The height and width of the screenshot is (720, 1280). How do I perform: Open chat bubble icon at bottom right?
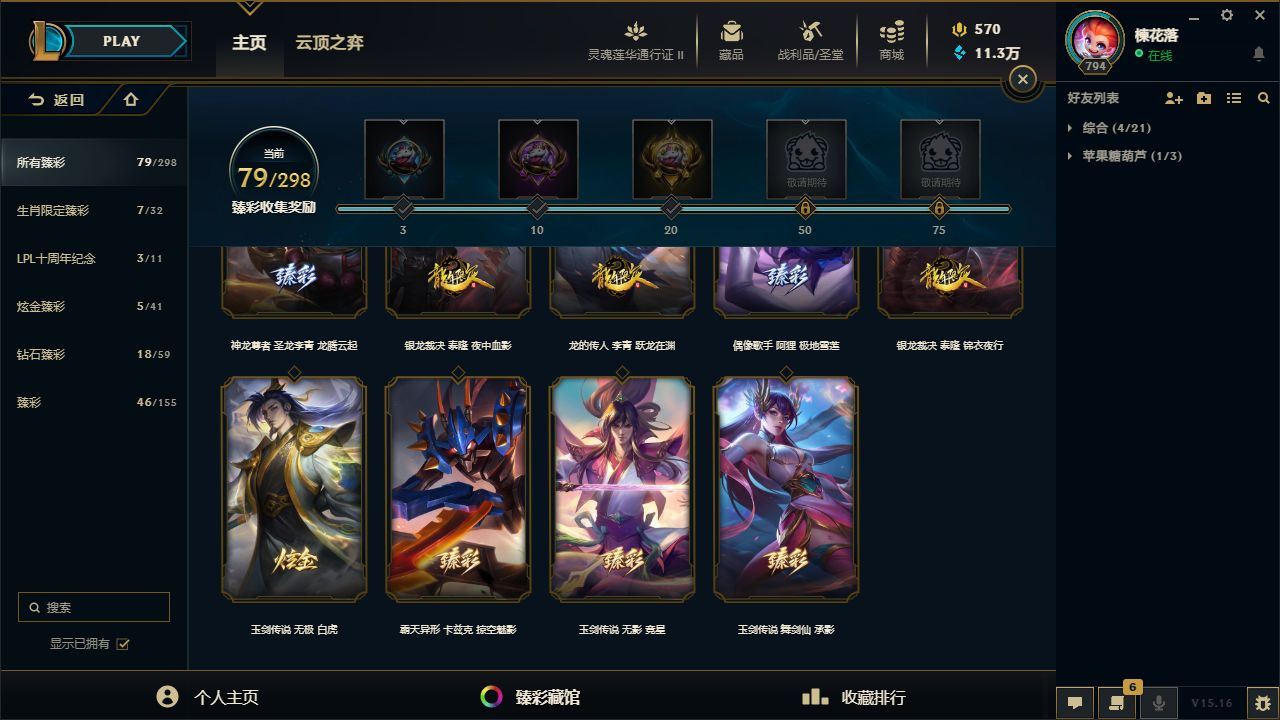[1075, 703]
